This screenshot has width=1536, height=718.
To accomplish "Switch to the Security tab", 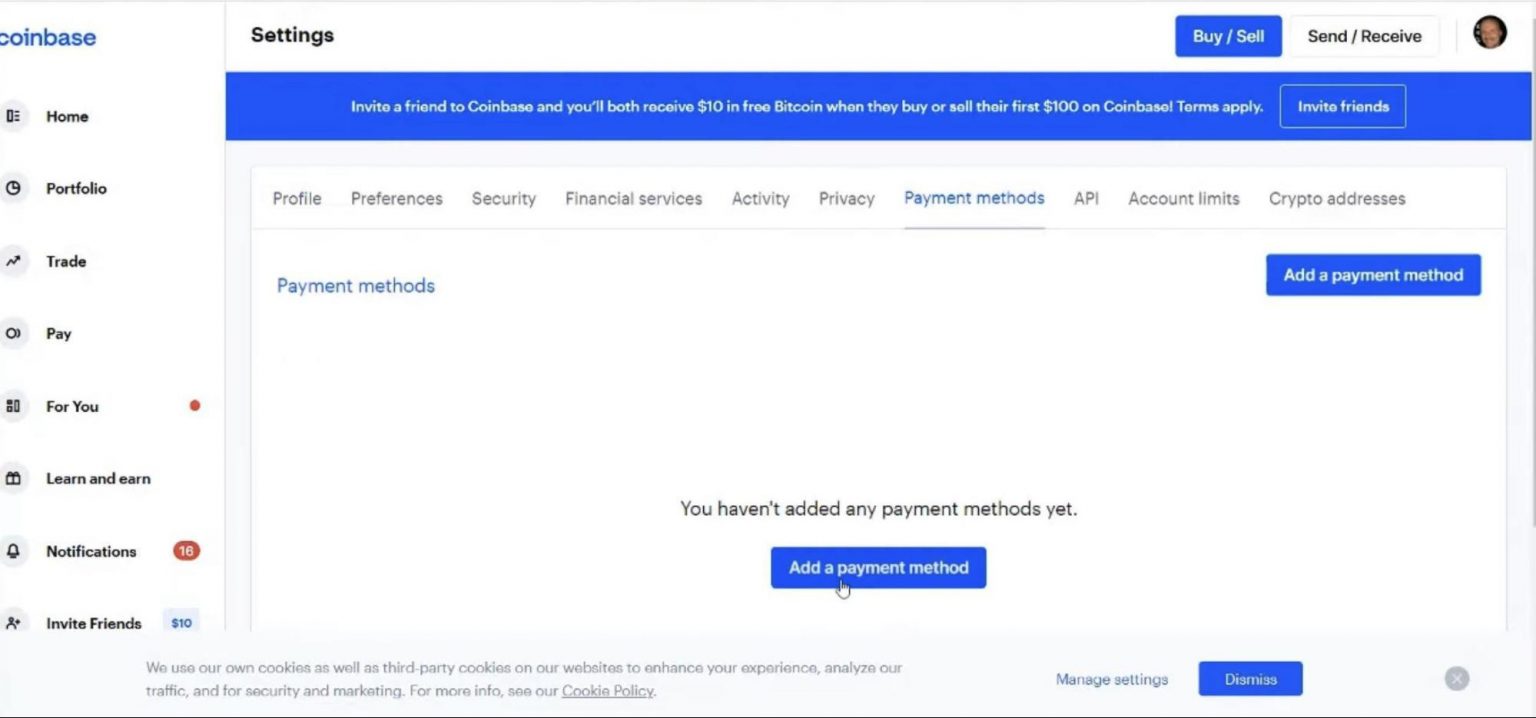I will 503,199.
